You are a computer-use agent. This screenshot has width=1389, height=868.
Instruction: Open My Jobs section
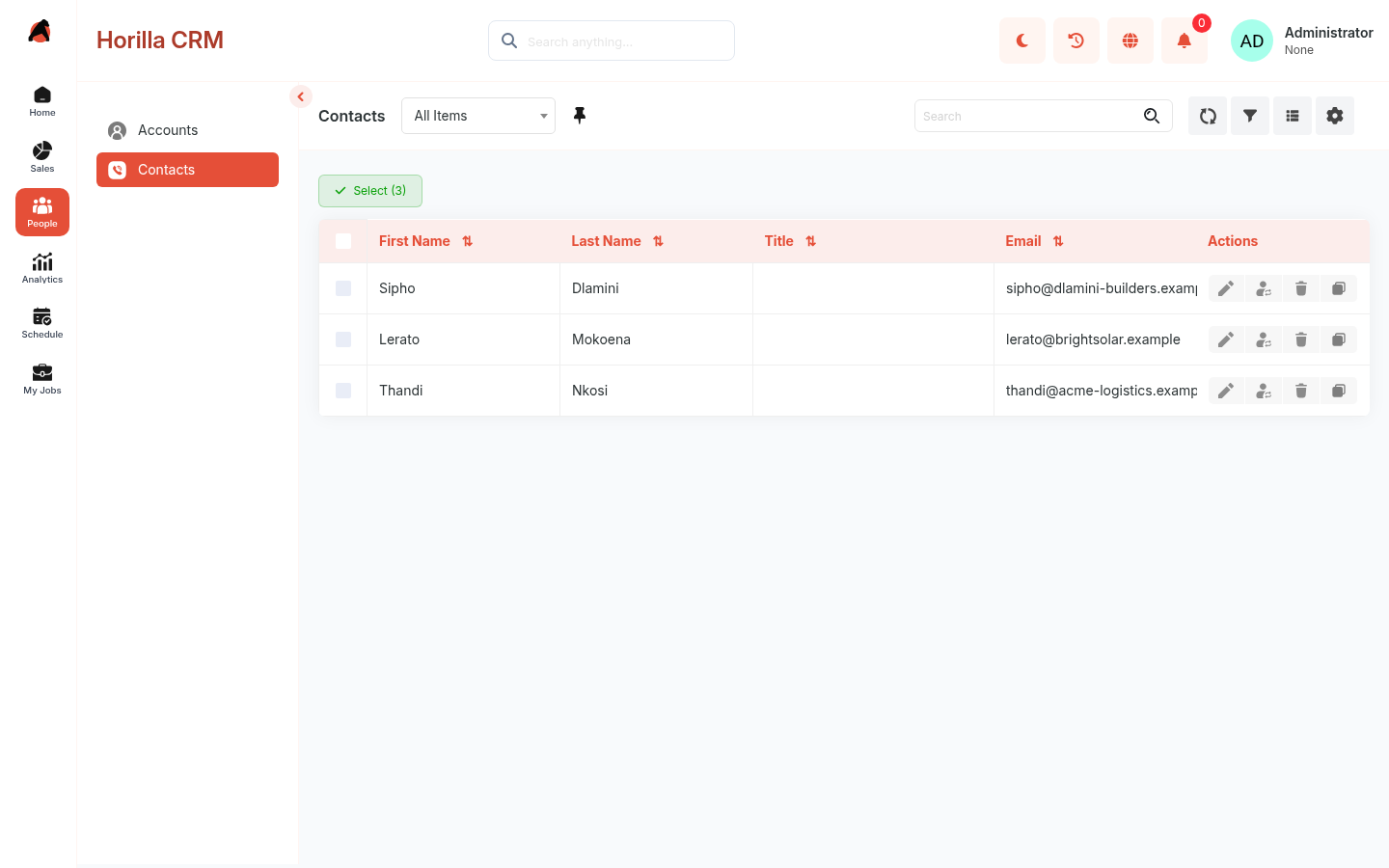click(42, 379)
